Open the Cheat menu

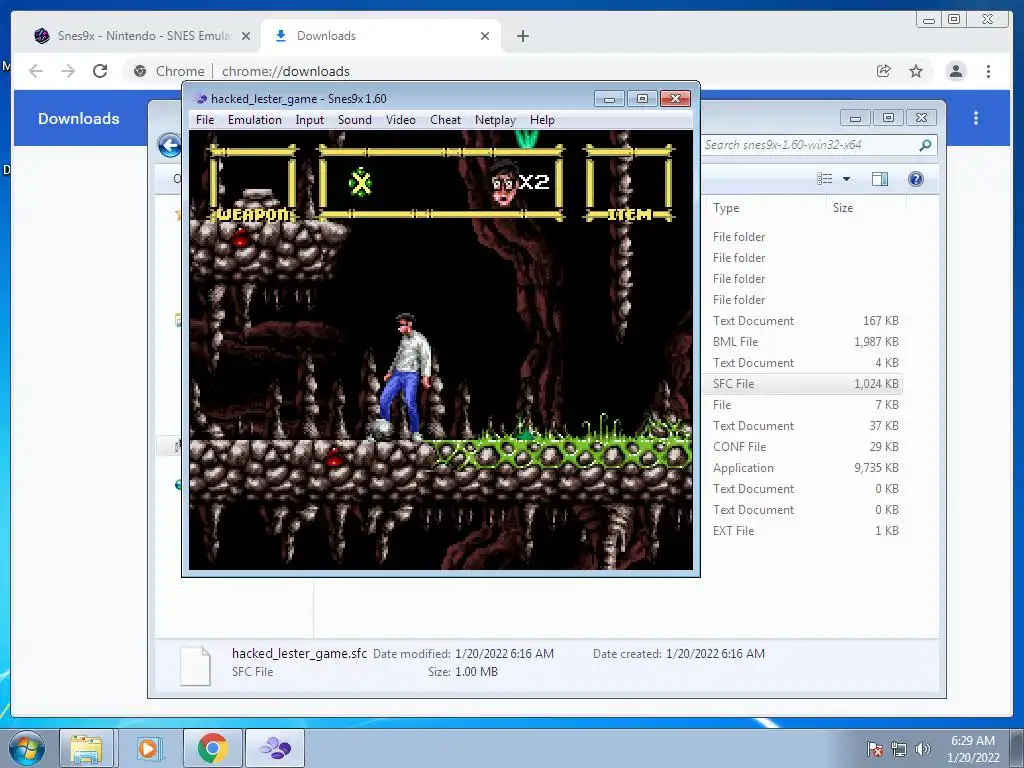pos(445,120)
